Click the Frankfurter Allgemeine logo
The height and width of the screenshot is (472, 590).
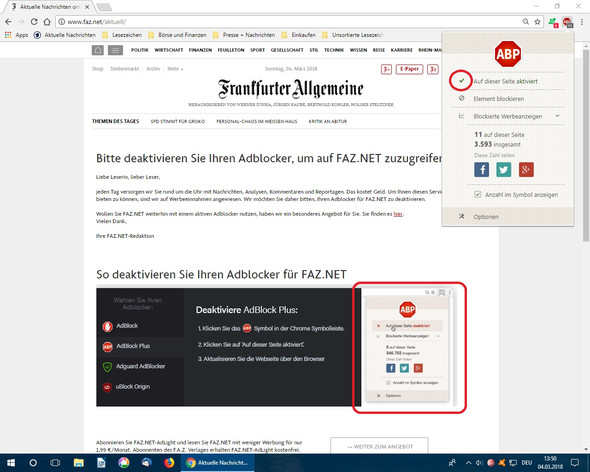click(290, 89)
